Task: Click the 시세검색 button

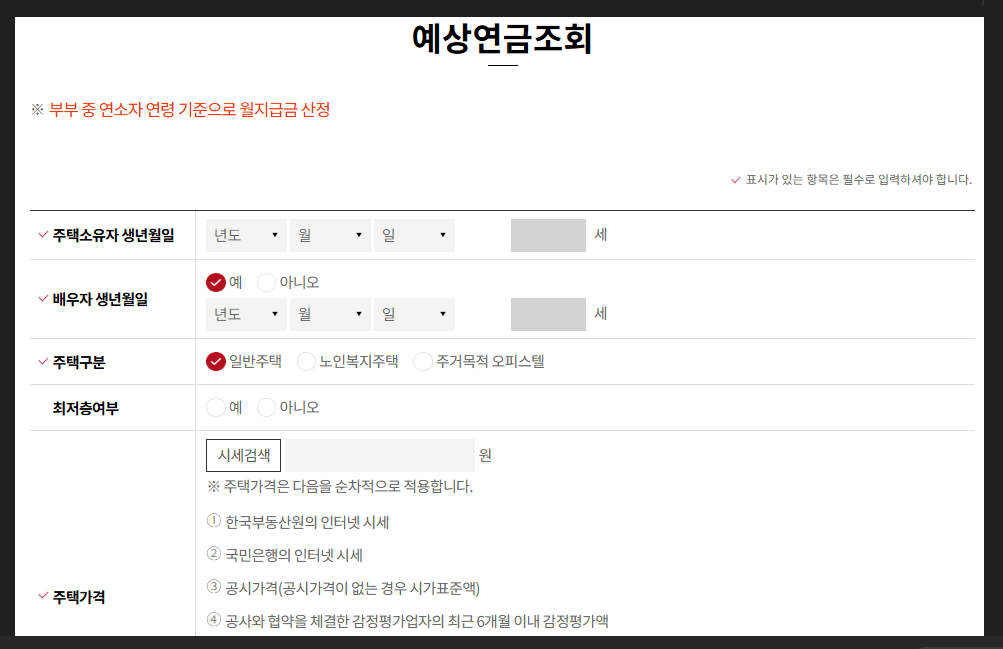Action: (243, 455)
